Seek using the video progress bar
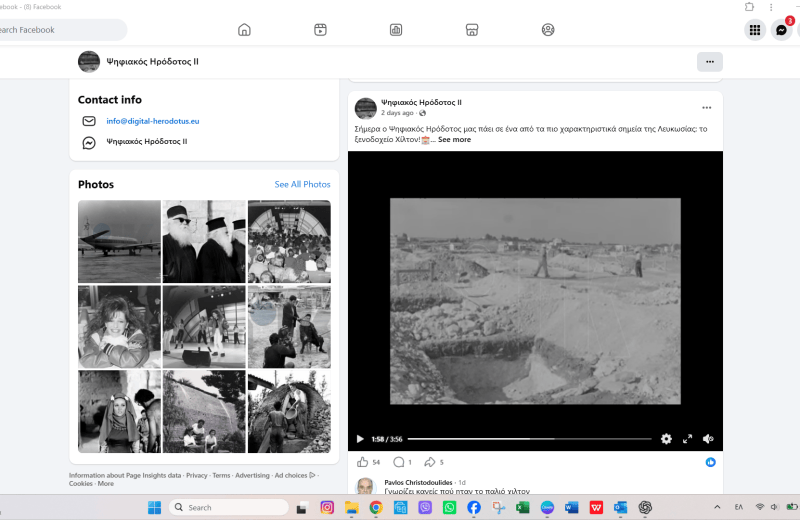This screenshot has height=520, width=800. pyautogui.click(x=529, y=439)
